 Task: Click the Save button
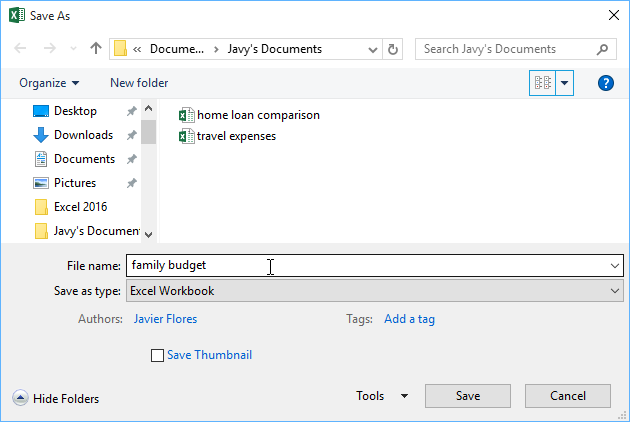click(x=468, y=396)
